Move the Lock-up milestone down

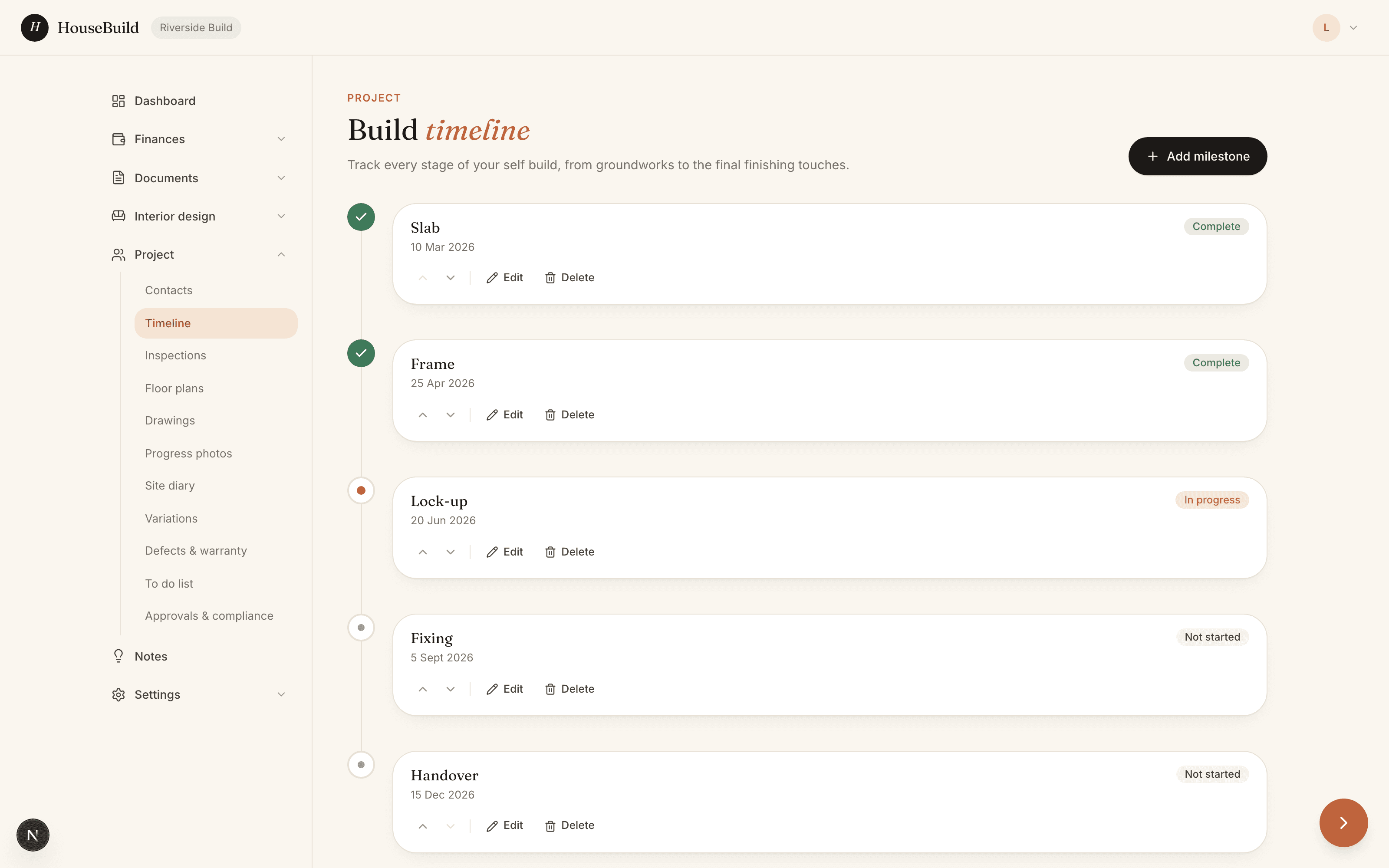(x=451, y=552)
